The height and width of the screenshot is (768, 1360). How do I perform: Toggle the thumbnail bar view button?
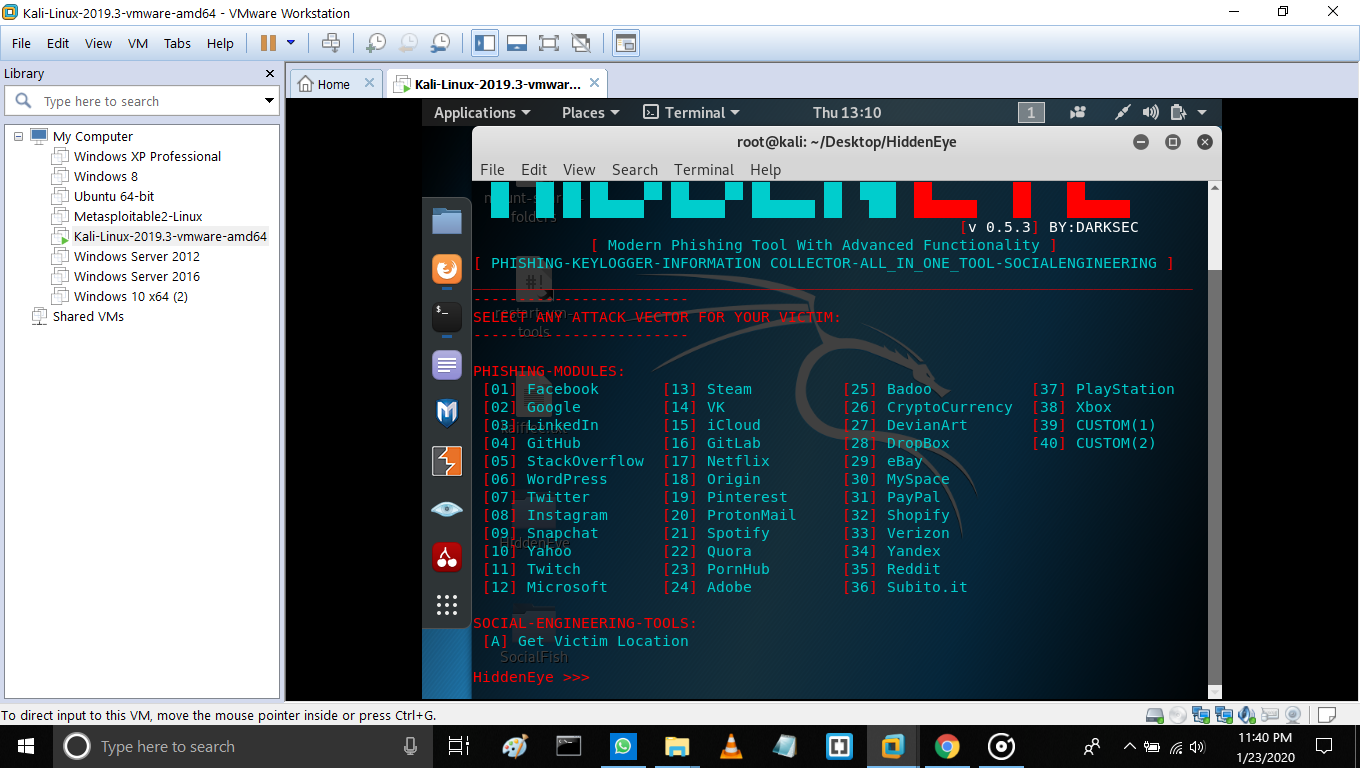(516, 43)
